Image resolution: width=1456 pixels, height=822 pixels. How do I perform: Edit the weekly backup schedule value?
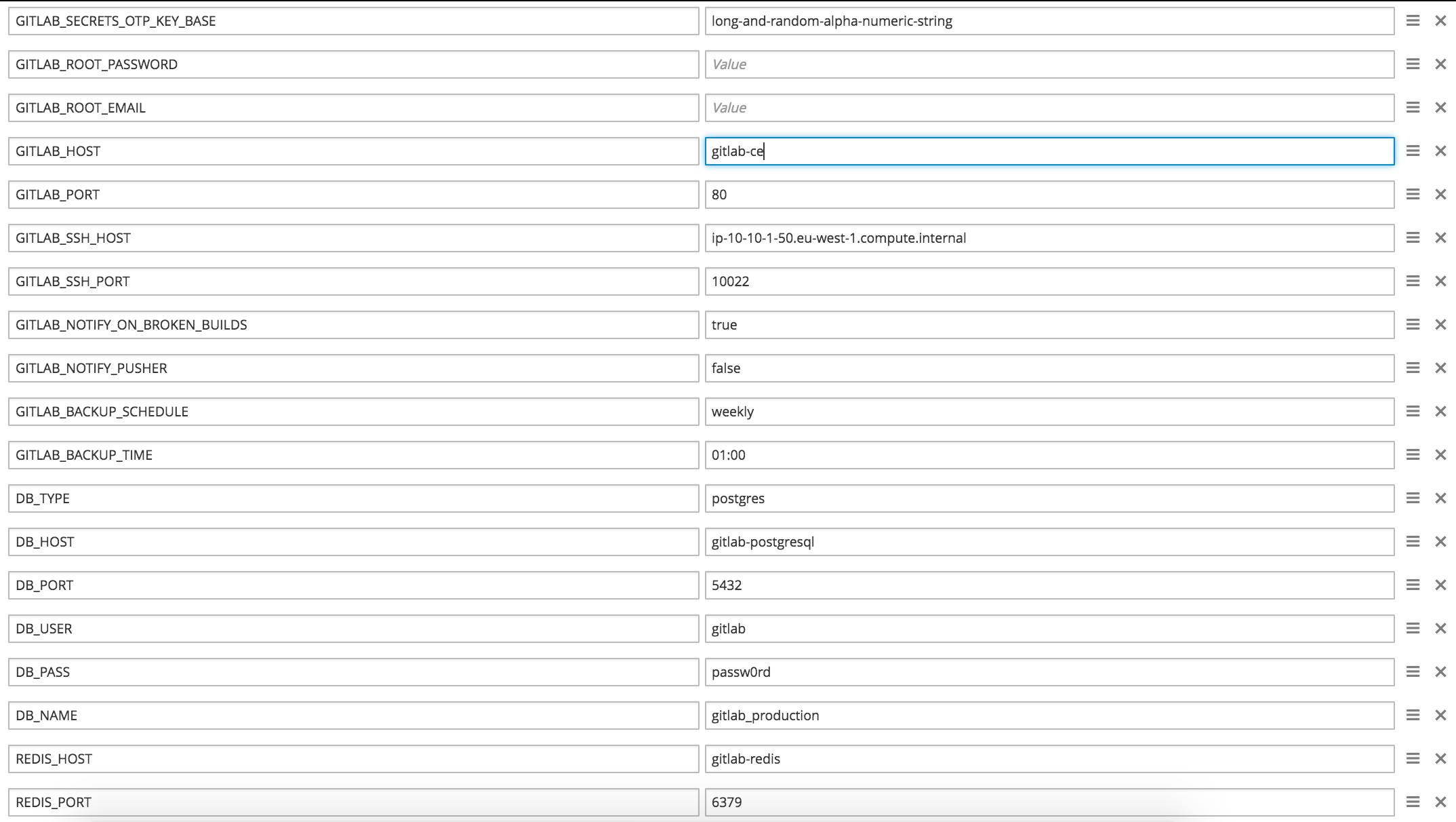coord(1049,412)
